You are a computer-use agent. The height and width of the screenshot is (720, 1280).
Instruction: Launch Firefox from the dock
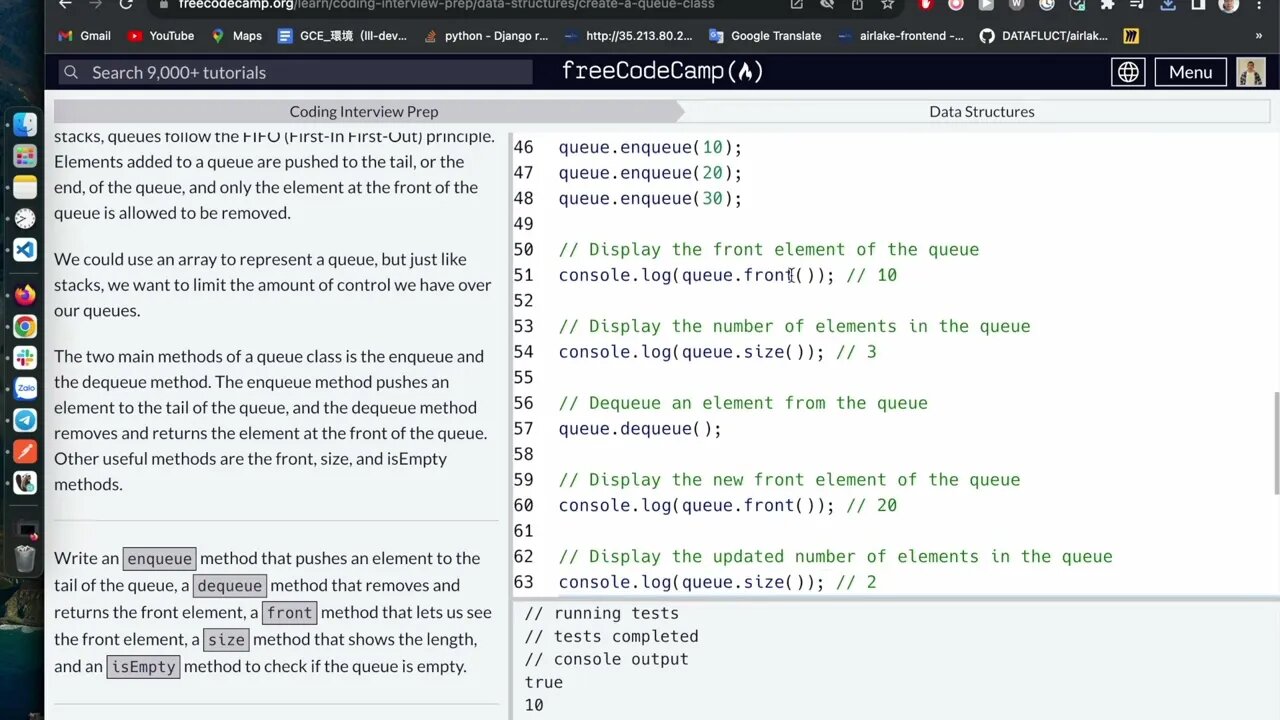point(25,295)
